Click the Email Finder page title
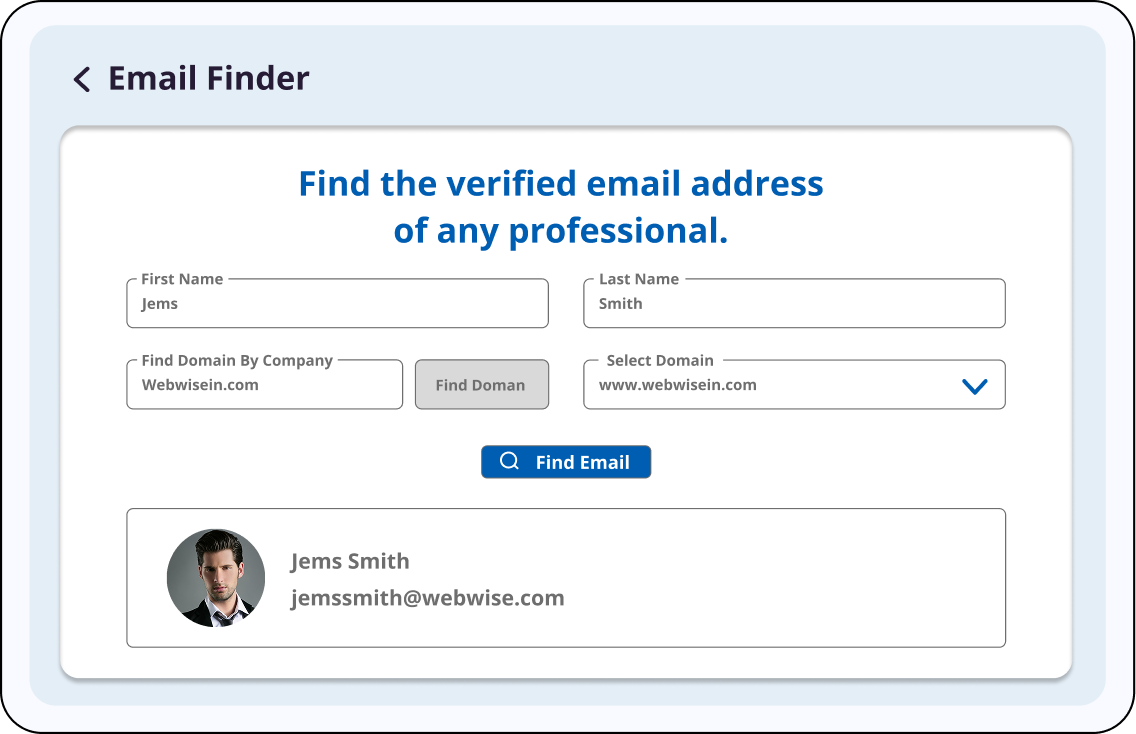Viewport: 1136px width, 734px height. click(208, 78)
